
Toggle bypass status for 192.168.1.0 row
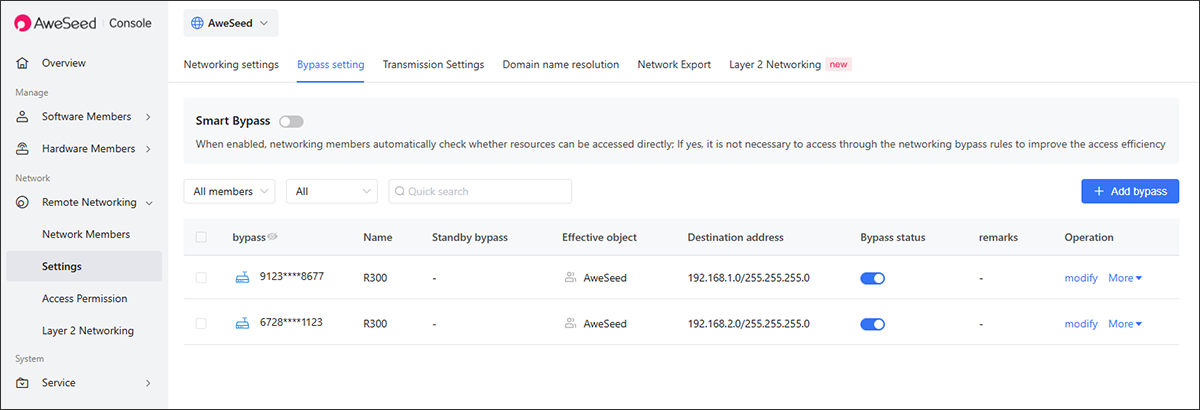pos(872,278)
